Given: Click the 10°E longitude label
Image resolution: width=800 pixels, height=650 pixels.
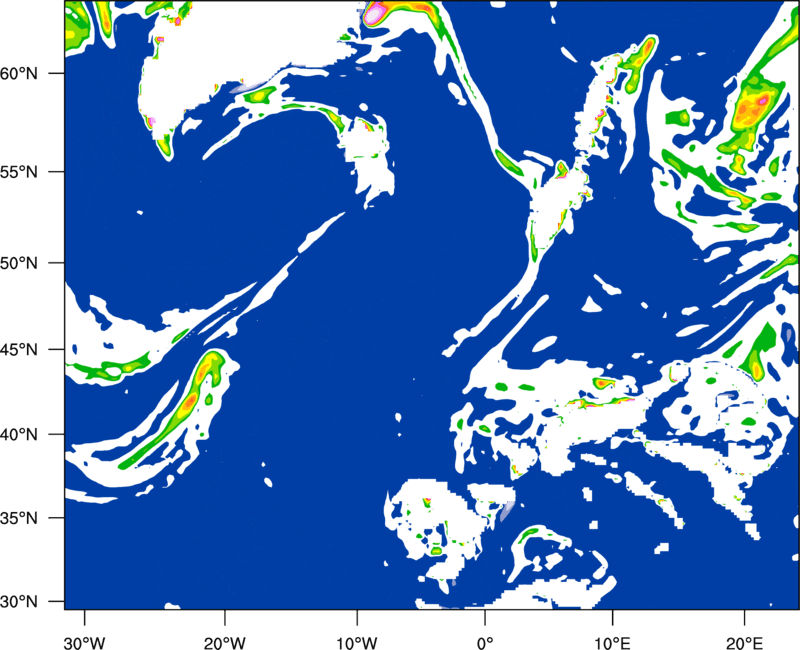Looking at the screenshot, I should click(x=612, y=643).
